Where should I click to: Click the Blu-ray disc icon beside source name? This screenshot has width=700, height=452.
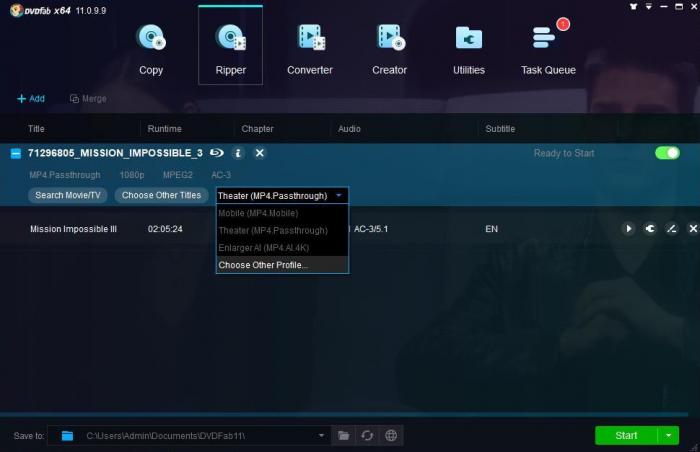tap(217, 153)
